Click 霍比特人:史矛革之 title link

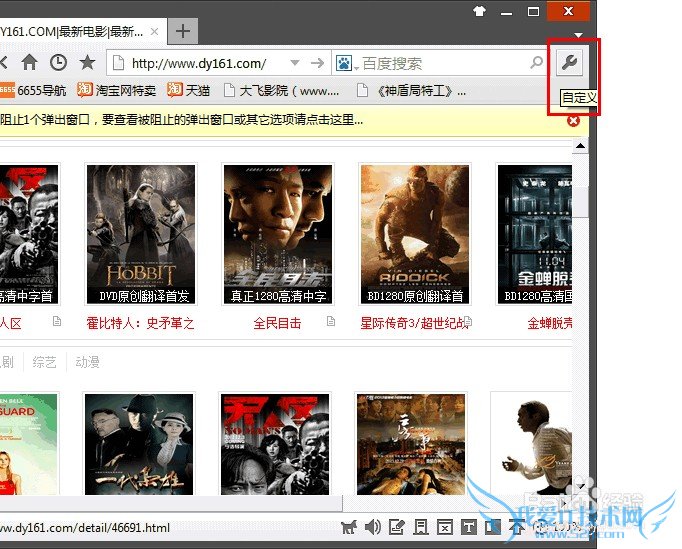pyautogui.click(x=140, y=323)
